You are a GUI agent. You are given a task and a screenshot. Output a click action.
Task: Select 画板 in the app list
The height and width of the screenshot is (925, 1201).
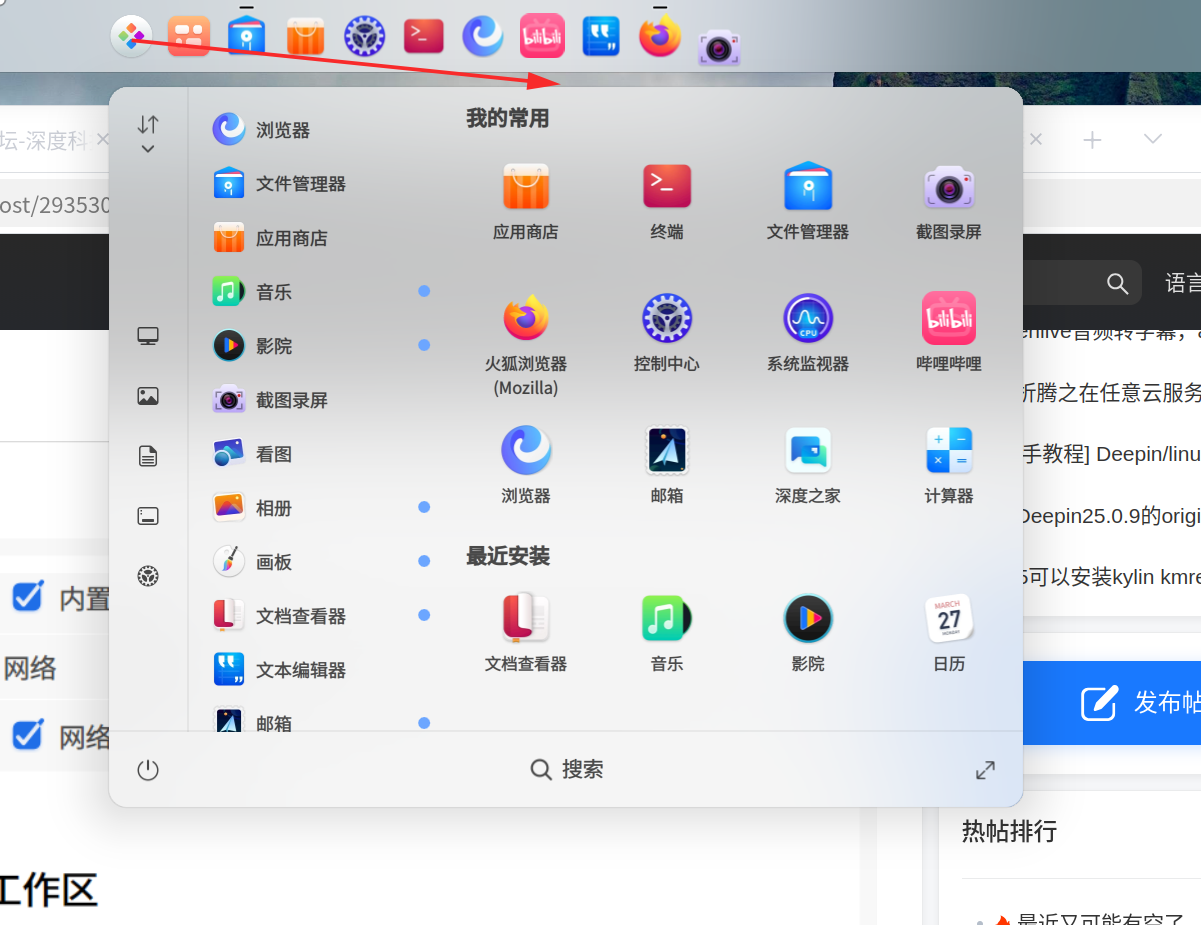(x=320, y=562)
